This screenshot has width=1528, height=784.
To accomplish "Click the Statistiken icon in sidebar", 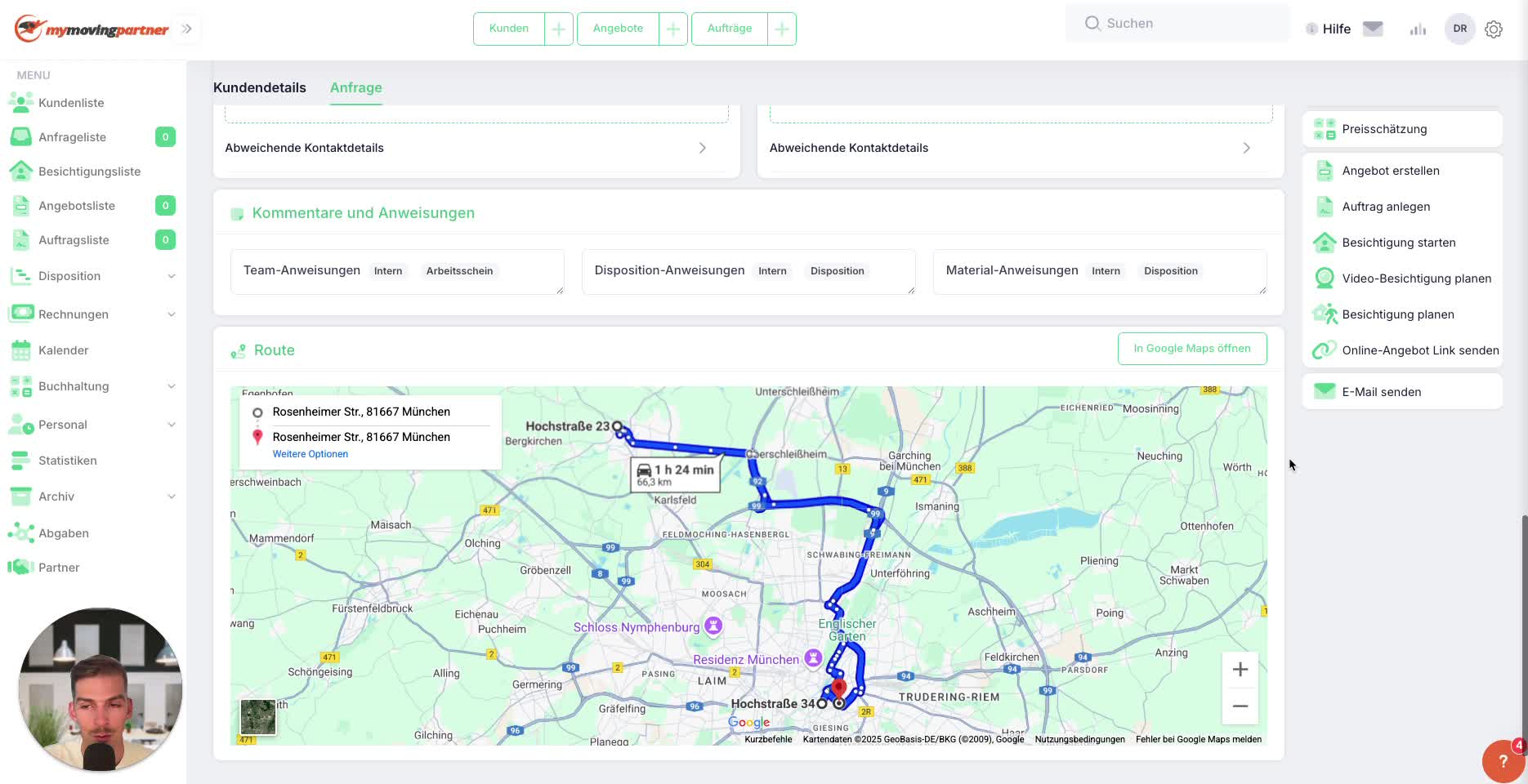I will 20,461.
